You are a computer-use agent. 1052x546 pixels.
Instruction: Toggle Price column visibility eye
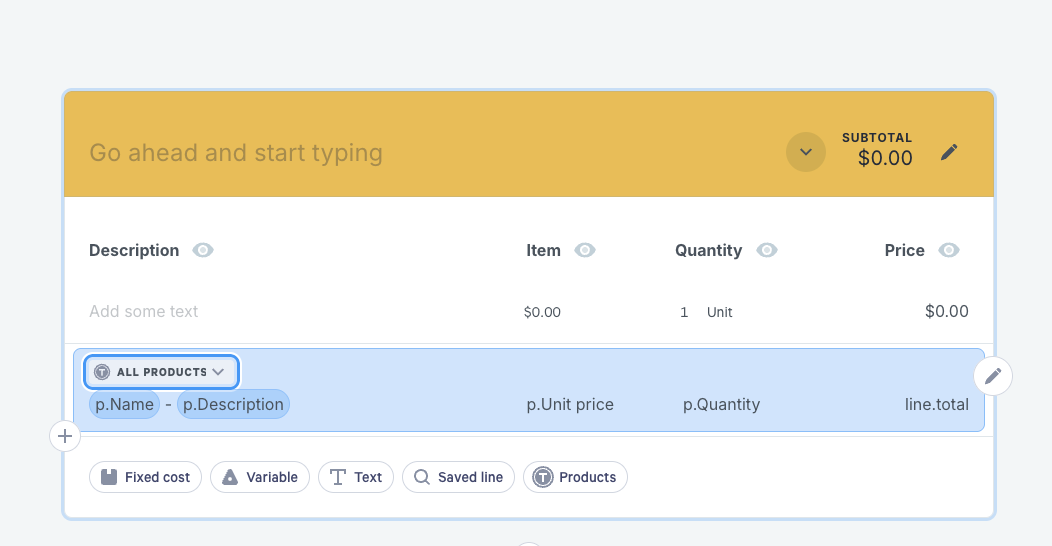coord(949,250)
